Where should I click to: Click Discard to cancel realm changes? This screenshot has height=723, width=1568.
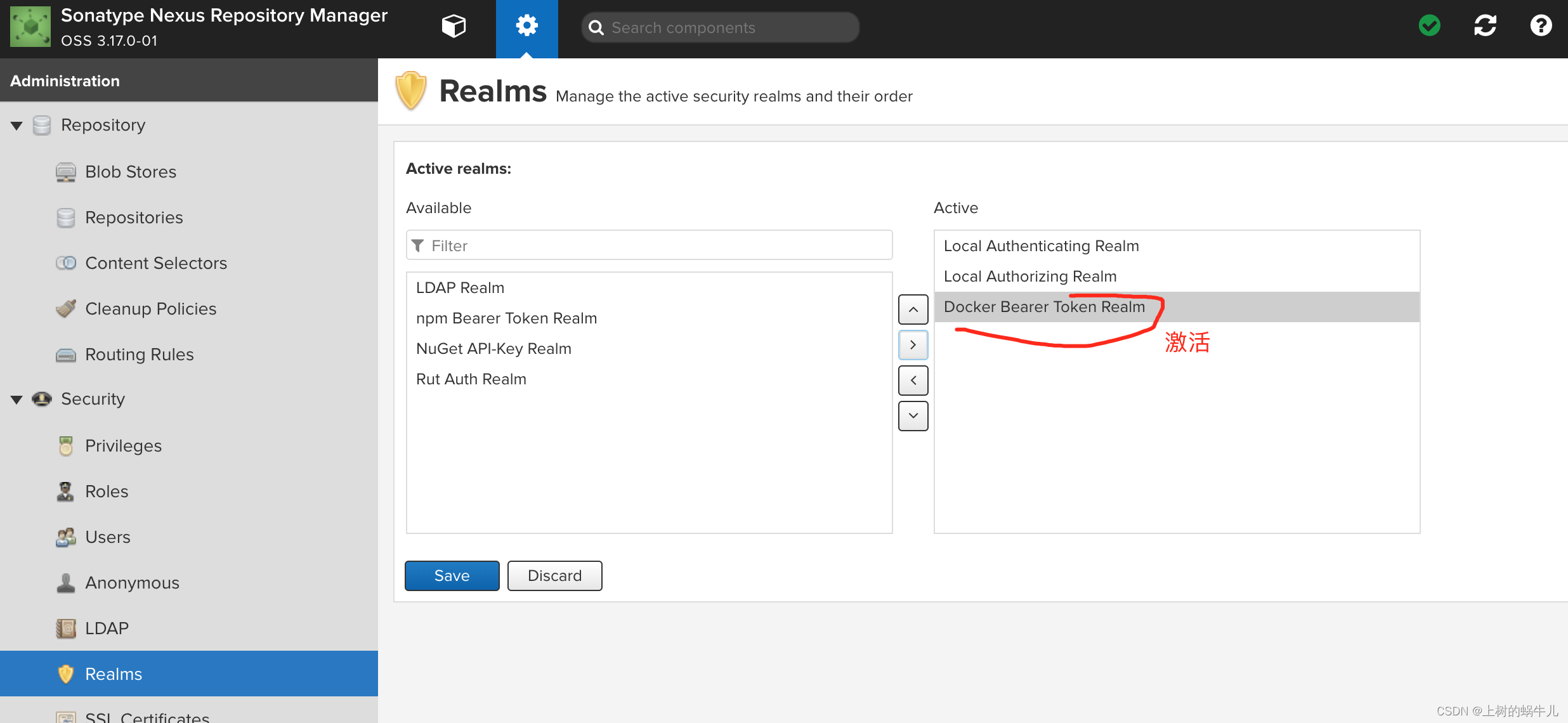[553, 576]
